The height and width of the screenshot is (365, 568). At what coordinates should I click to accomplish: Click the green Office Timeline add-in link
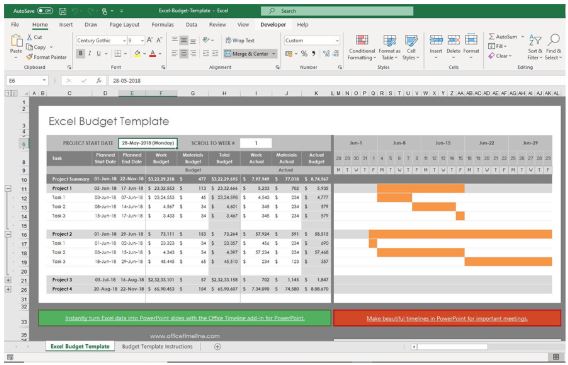coord(185,318)
